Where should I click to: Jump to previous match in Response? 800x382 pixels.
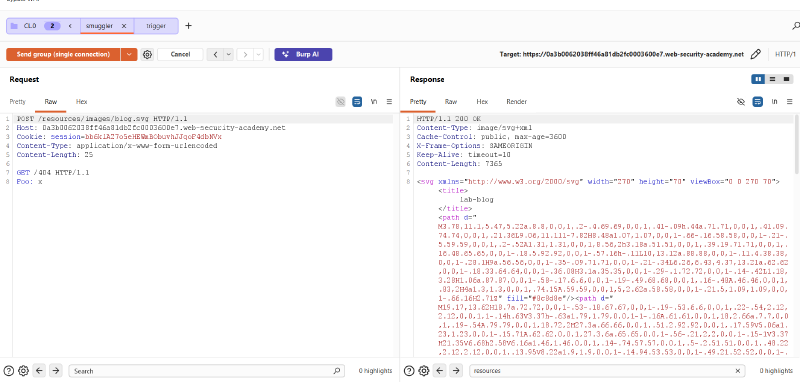click(440, 371)
